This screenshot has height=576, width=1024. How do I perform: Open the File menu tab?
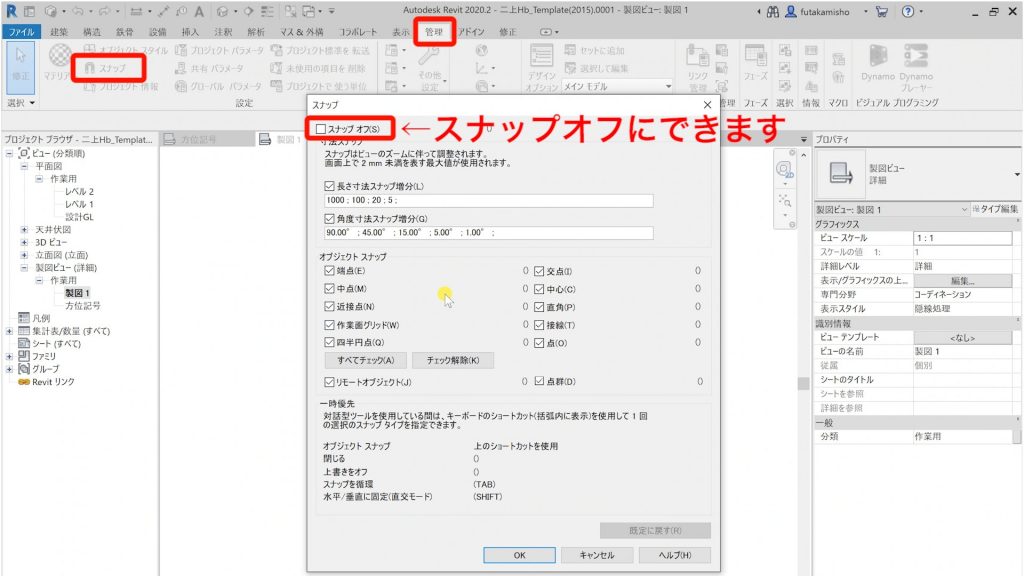point(24,30)
